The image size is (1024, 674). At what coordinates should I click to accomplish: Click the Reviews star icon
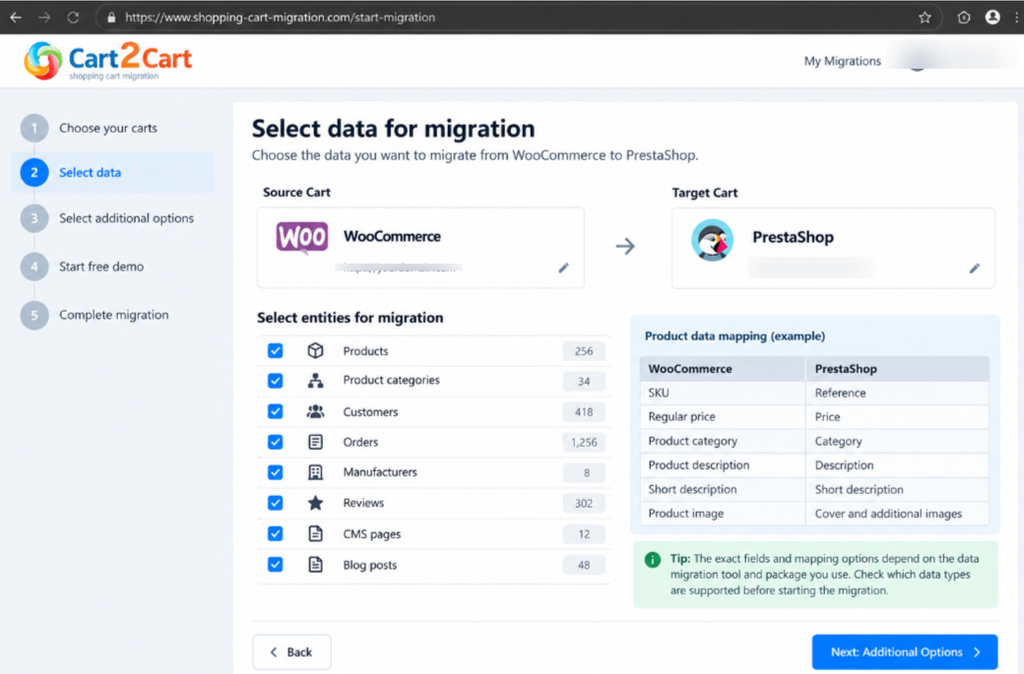coord(315,503)
